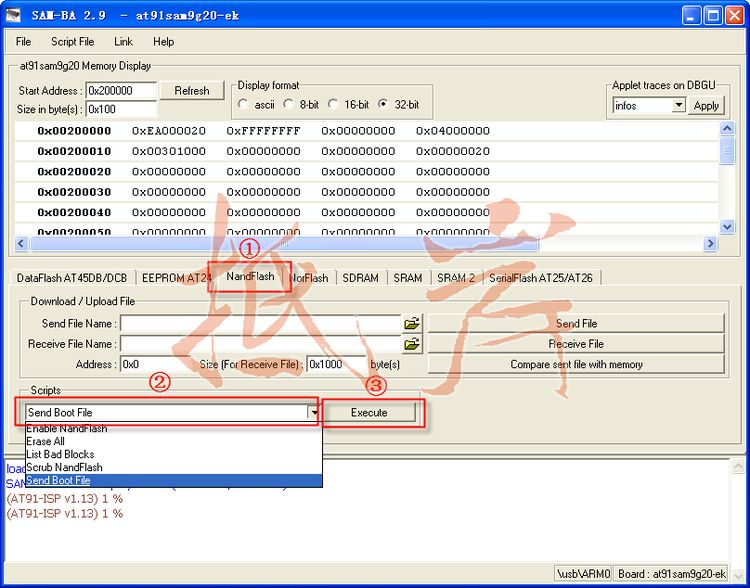The height and width of the screenshot is (588, 750).
Task: Choose highlighted Send Boot File entry
Action: click(x=174, y=480)
